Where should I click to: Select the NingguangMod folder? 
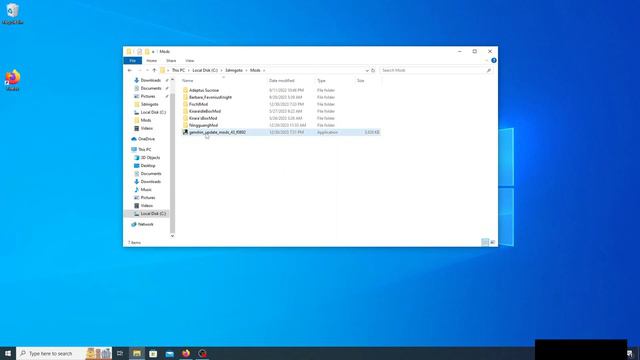point(203,125)
